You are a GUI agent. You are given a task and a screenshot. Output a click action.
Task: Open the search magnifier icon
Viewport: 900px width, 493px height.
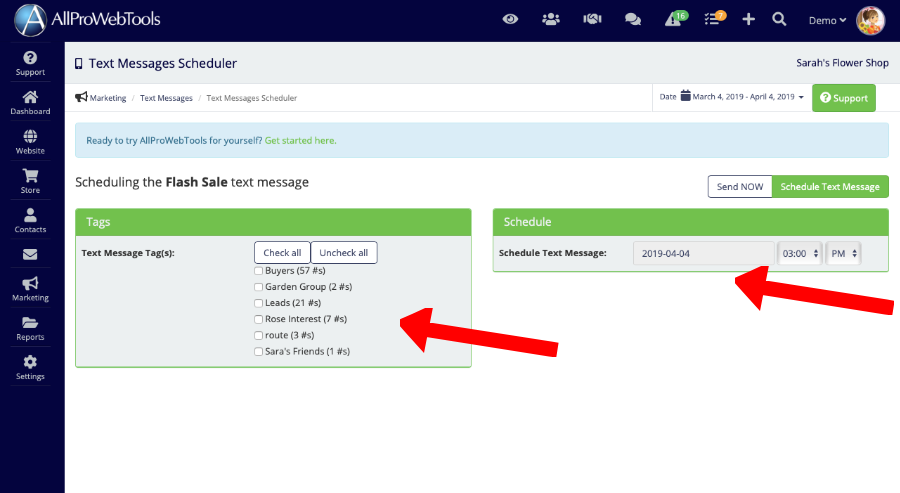(x=779, y=20)
